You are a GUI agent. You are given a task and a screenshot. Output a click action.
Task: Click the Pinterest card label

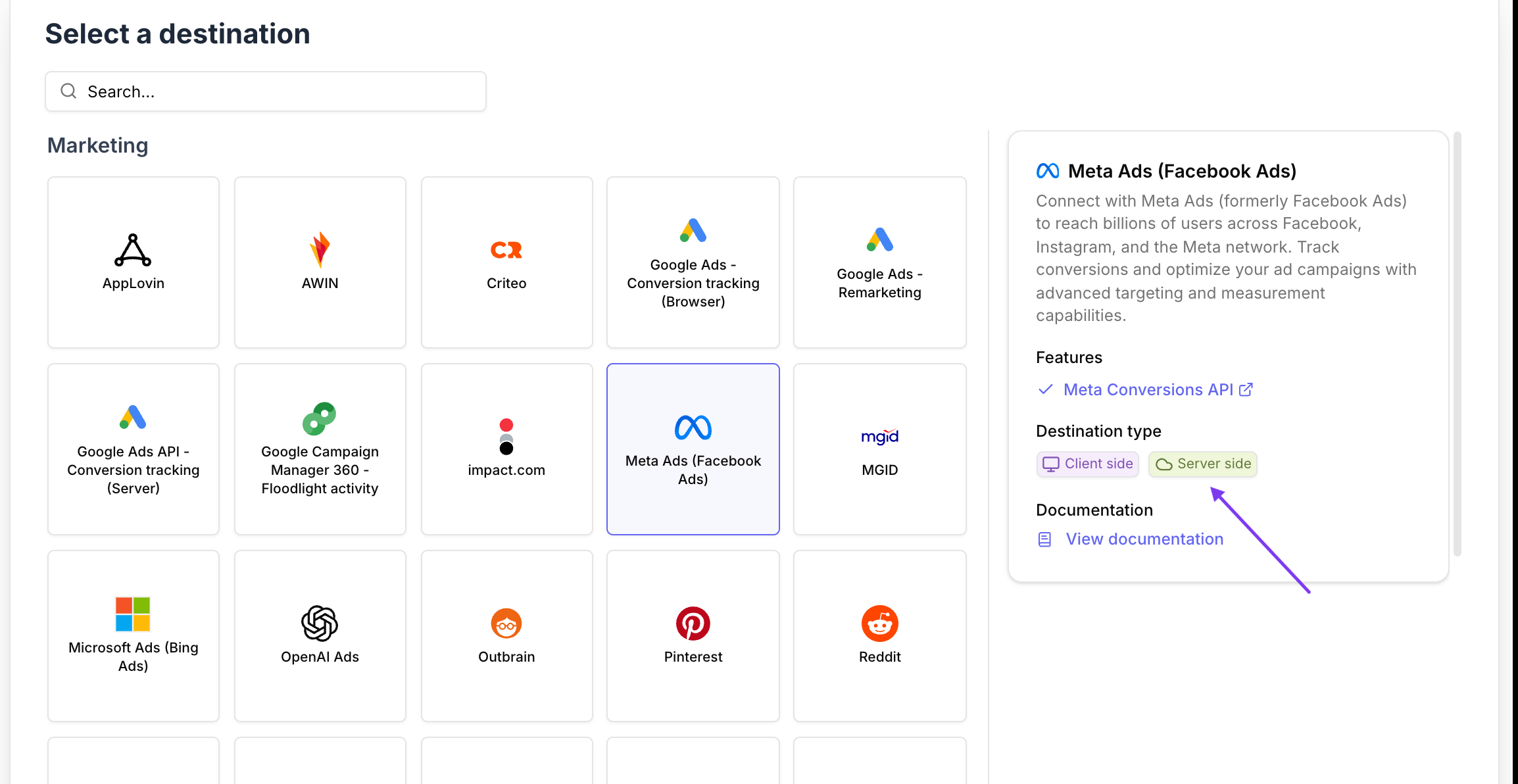[x=693, y=656]
